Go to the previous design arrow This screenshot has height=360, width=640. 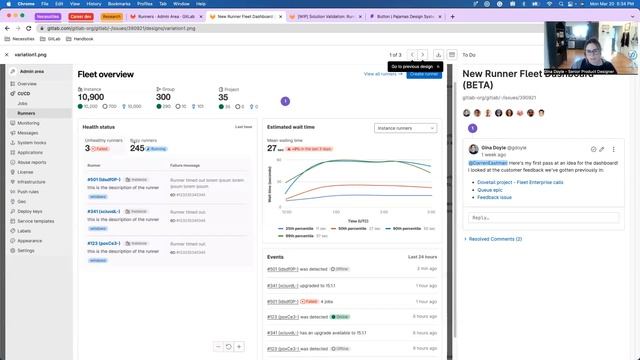pos(412,55)
